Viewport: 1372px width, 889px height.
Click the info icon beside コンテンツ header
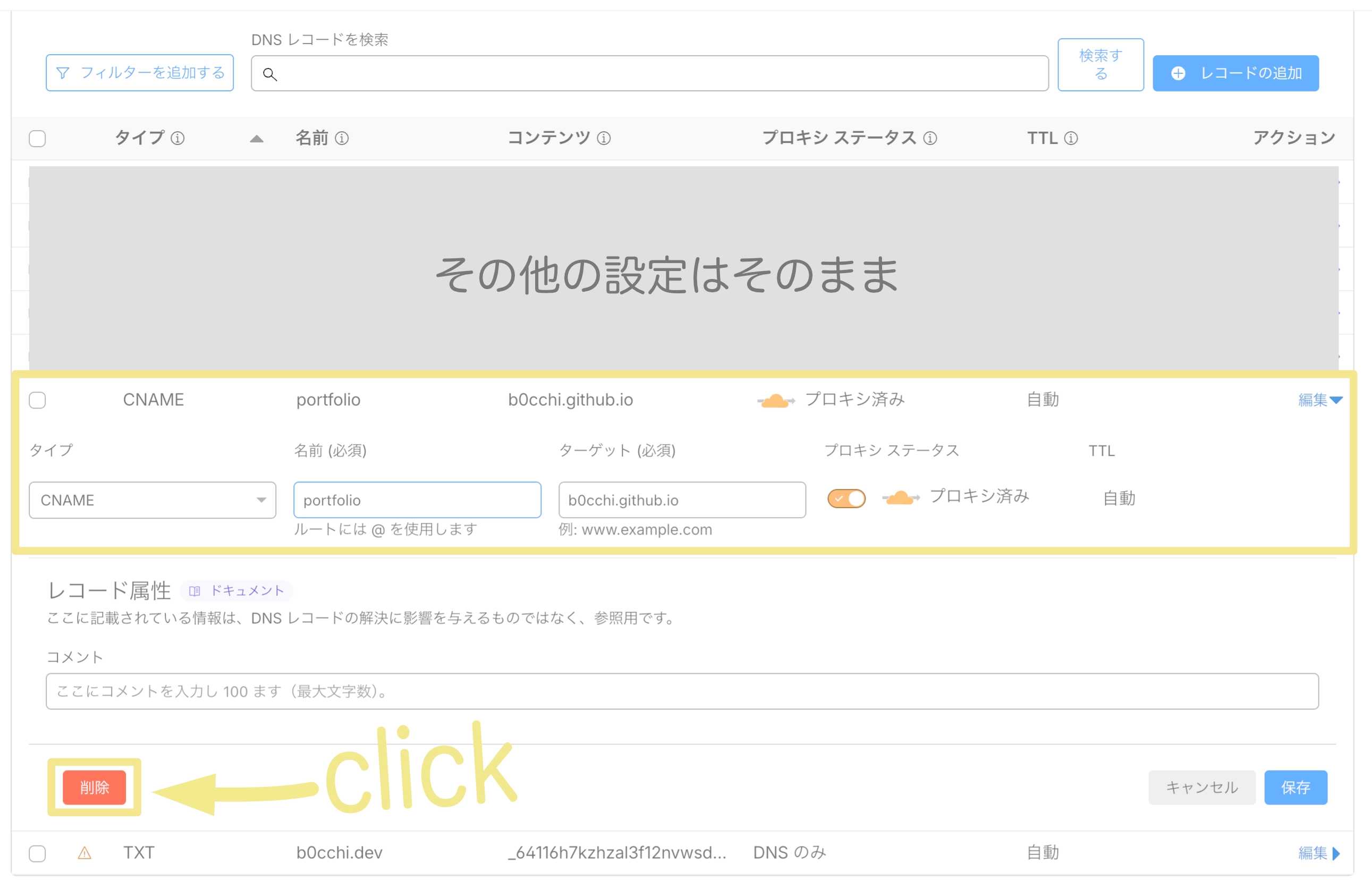(604, 138)
